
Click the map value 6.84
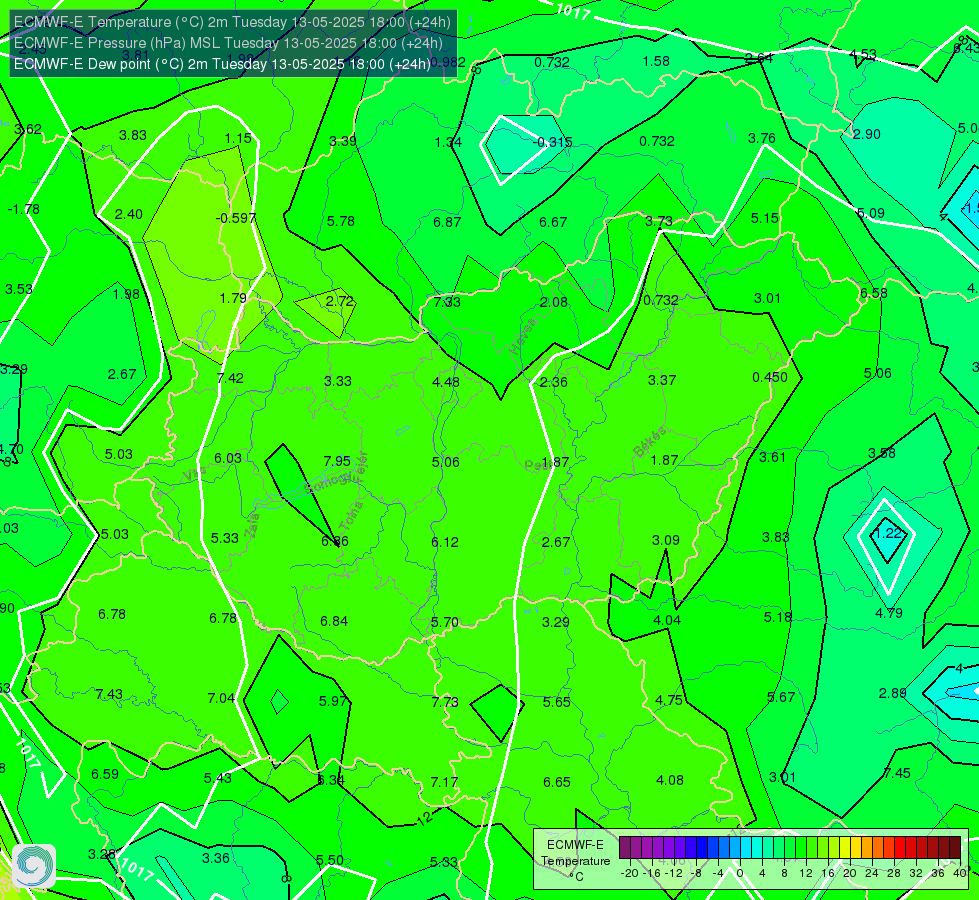click(x=334, y=621)
